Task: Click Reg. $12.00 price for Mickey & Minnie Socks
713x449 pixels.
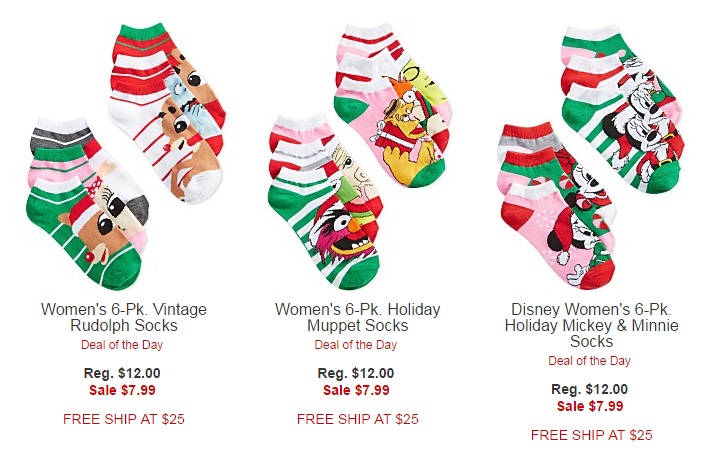Action: 589,389
